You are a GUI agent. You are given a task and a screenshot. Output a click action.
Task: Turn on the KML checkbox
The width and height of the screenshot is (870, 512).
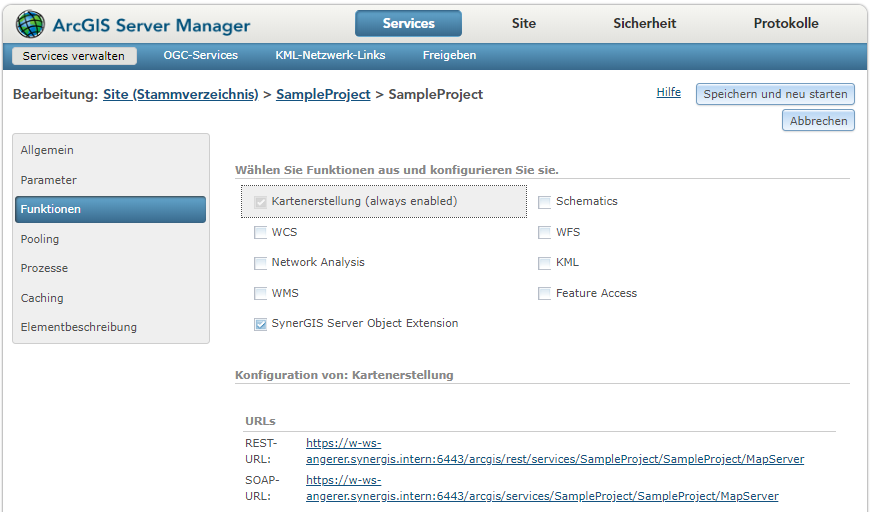pyautogui.click(x=545, y=263)
